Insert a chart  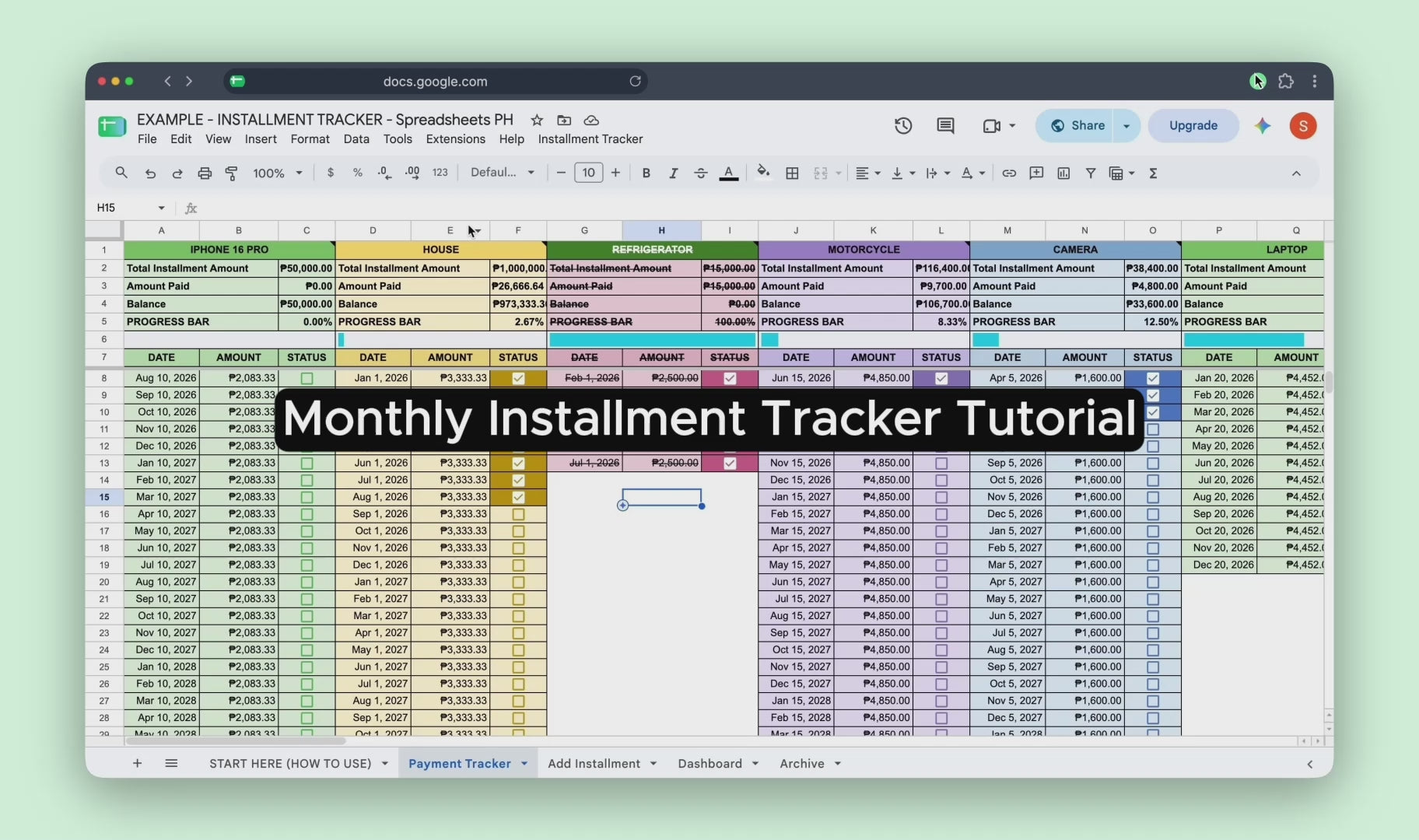point(1063,173)
